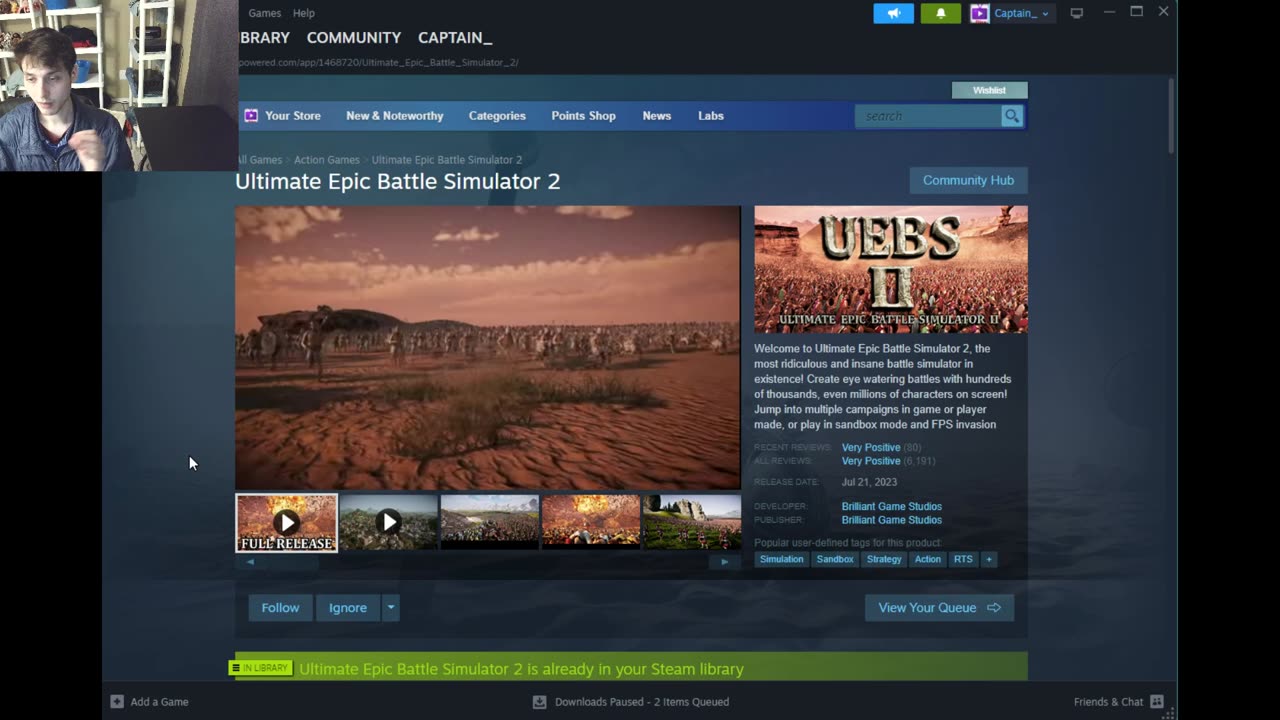The width and height of the screenshot is (1280, 720).
Task: Click the main trailer video area
Action: pyautogui.click(x=488, y=348)
